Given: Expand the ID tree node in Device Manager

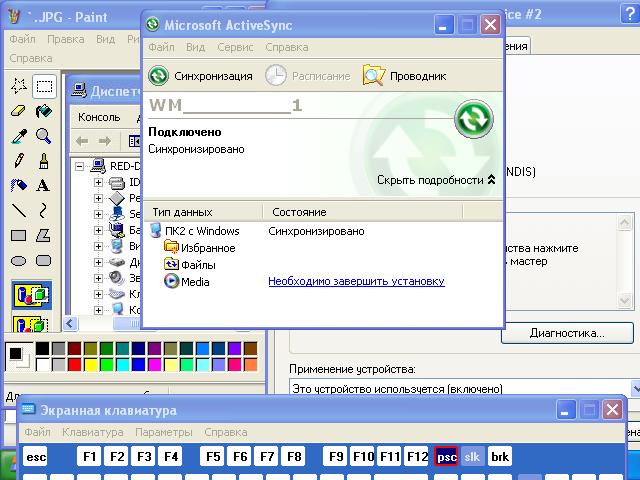Looking at the screenshot, I should point(98,182).
